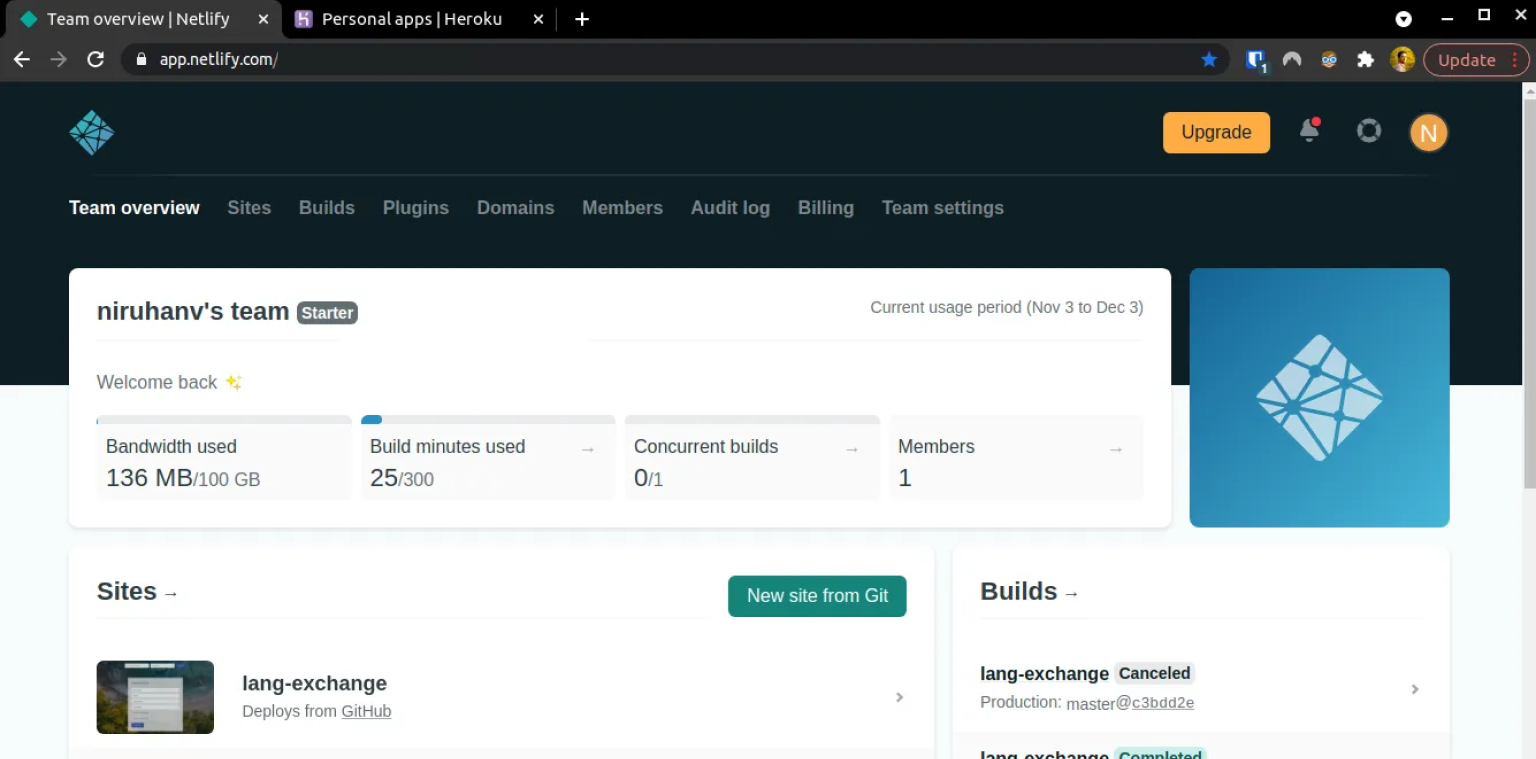
Task: Click the gray arc extension icon
Action: coord(1292,60)
